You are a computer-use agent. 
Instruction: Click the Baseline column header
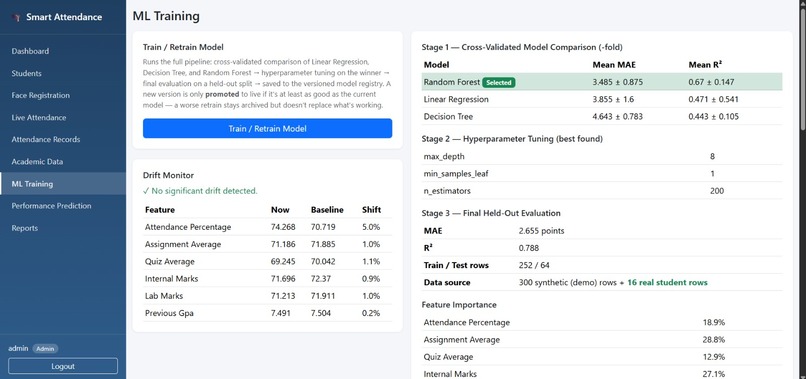[327, 210]
